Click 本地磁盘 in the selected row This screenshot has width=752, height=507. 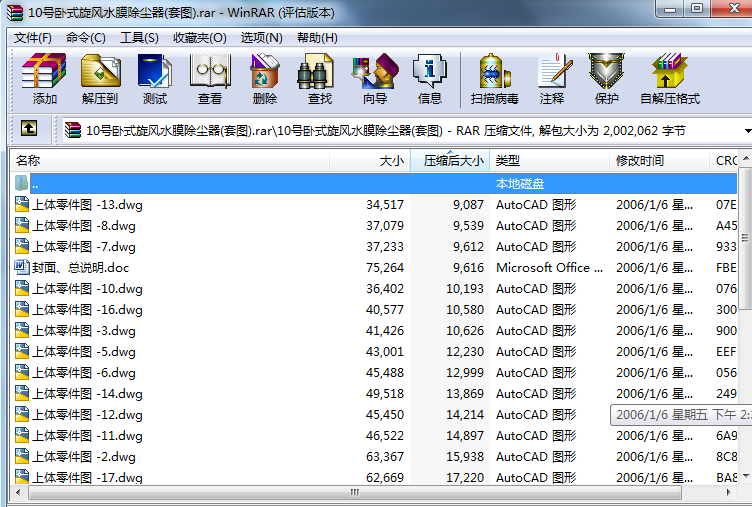coord(520,184)
